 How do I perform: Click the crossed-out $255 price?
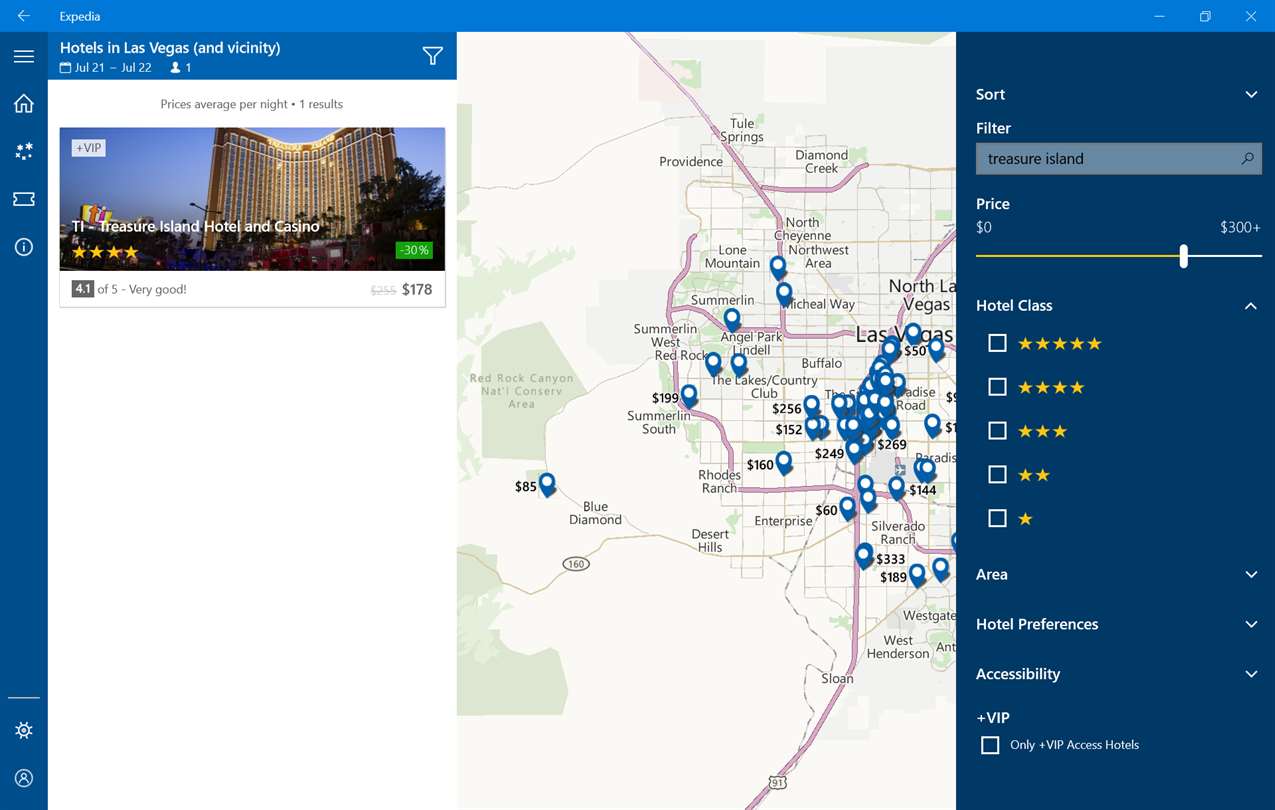383,291
